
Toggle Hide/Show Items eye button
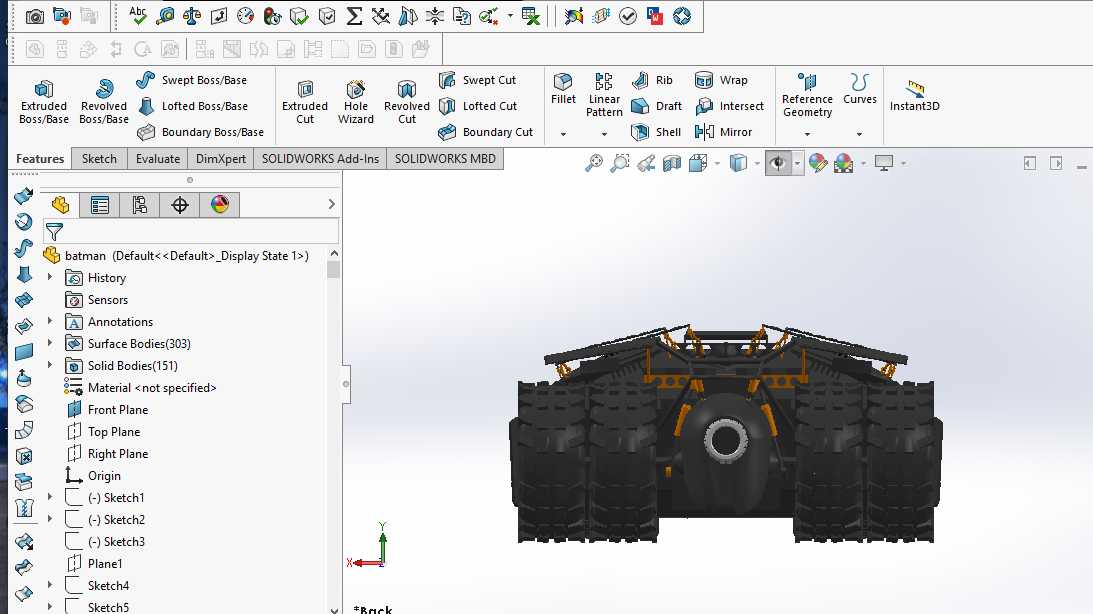[778, 163]
